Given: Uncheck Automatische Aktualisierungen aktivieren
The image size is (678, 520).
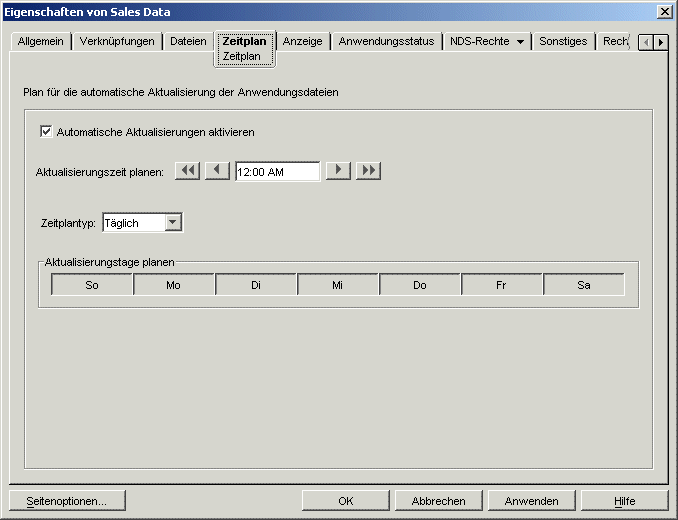Looking at the screenshot, I should pyautogui.click(x=46, y=131).
